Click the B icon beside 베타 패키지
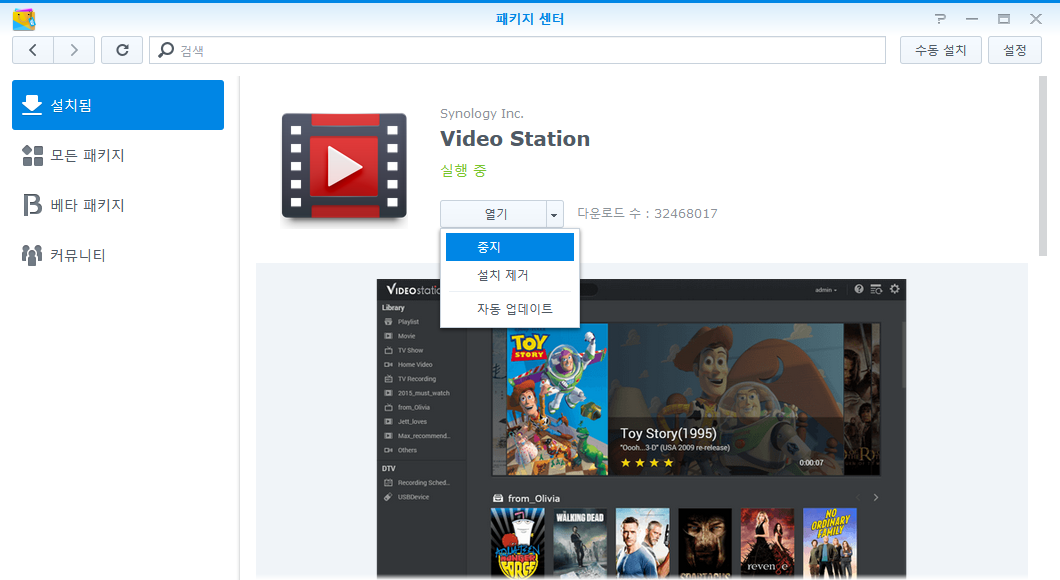The height and width of the screenshot is (580, 1060). [x=32, y=205]
